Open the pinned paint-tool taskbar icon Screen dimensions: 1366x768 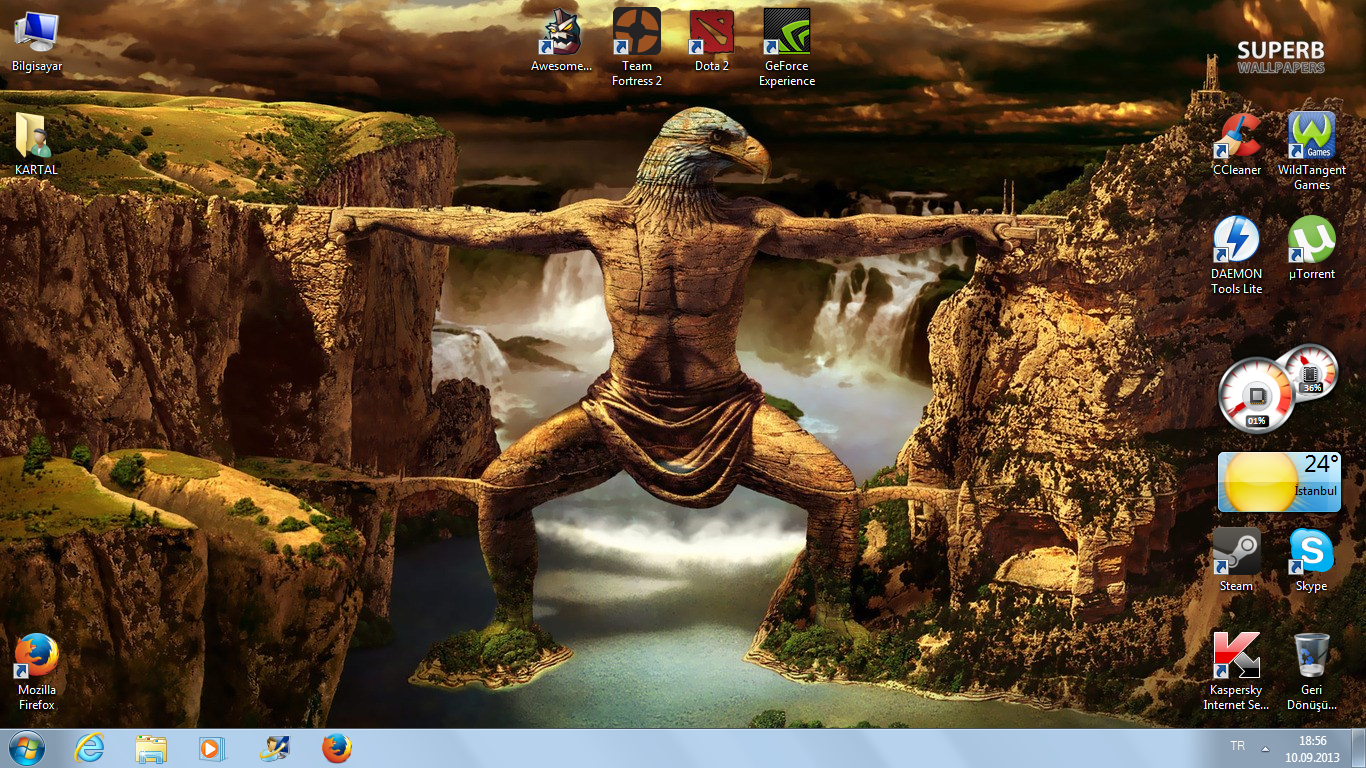(275, 748)
